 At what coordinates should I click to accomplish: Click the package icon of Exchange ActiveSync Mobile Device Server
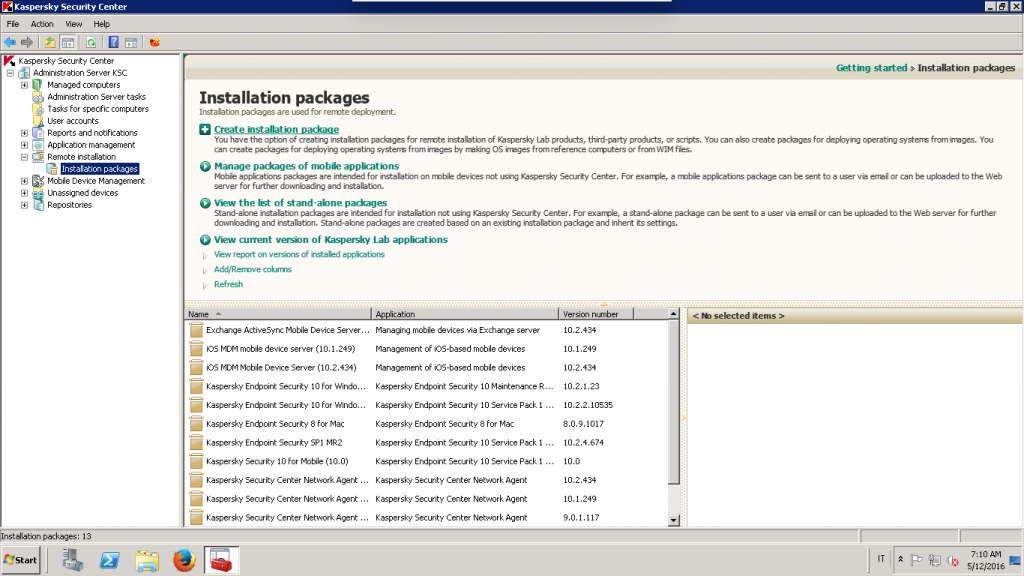(x=196, y=330)
